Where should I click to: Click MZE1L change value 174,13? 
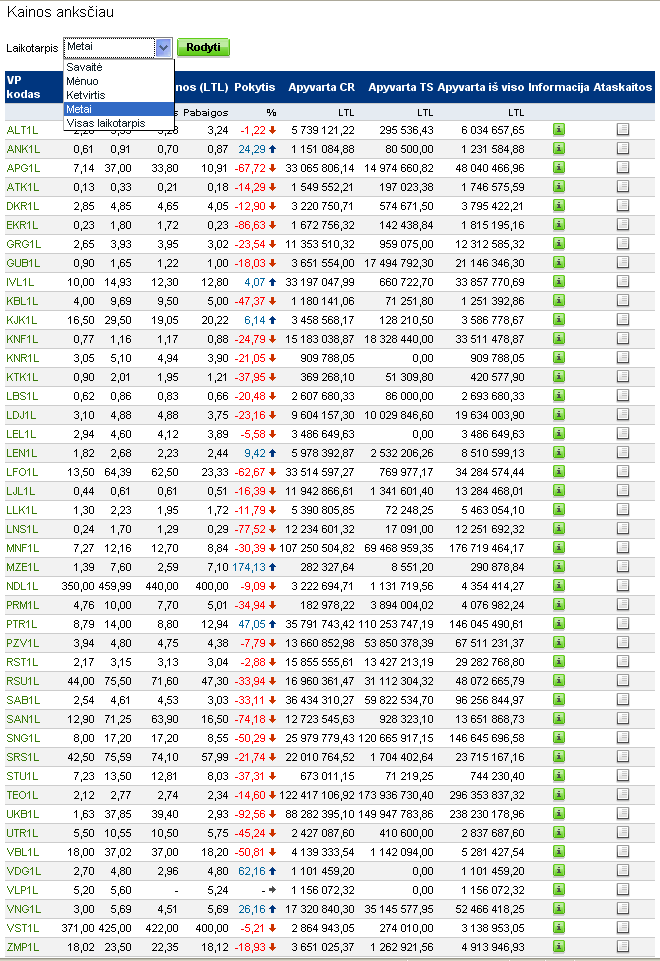249,567
